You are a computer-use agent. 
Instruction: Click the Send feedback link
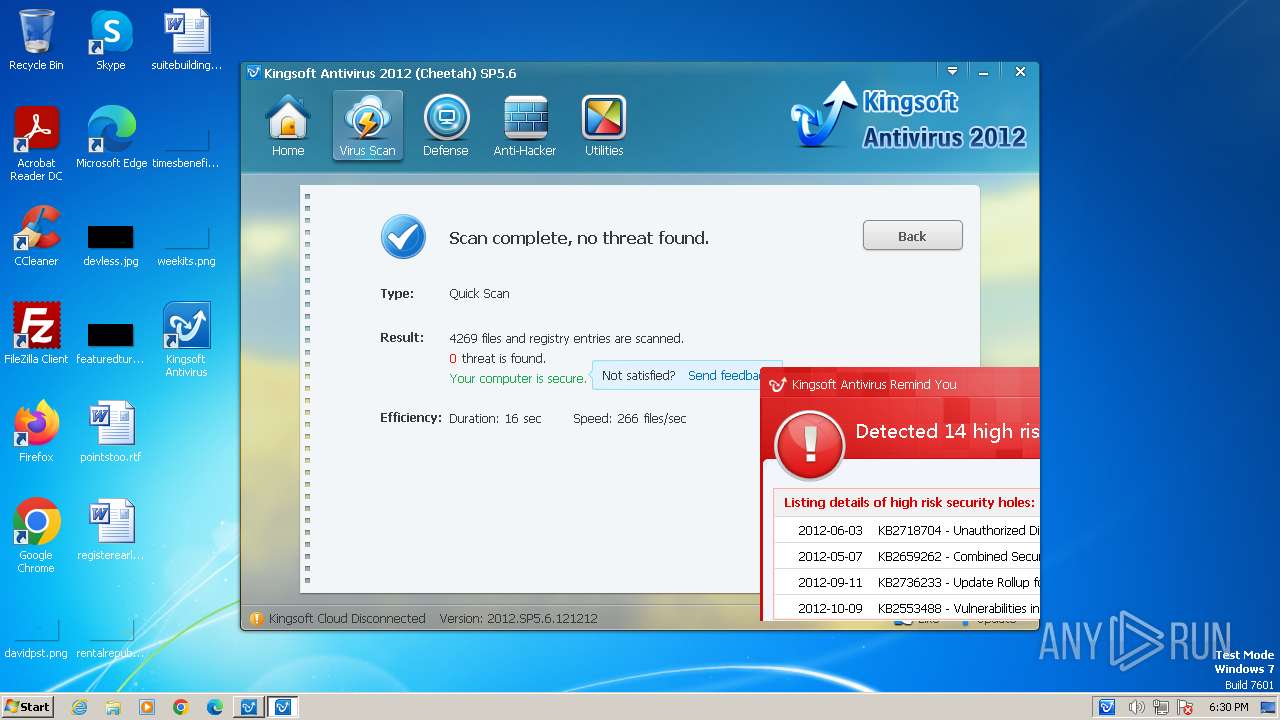pyautogui.click(x=724, y=376)
